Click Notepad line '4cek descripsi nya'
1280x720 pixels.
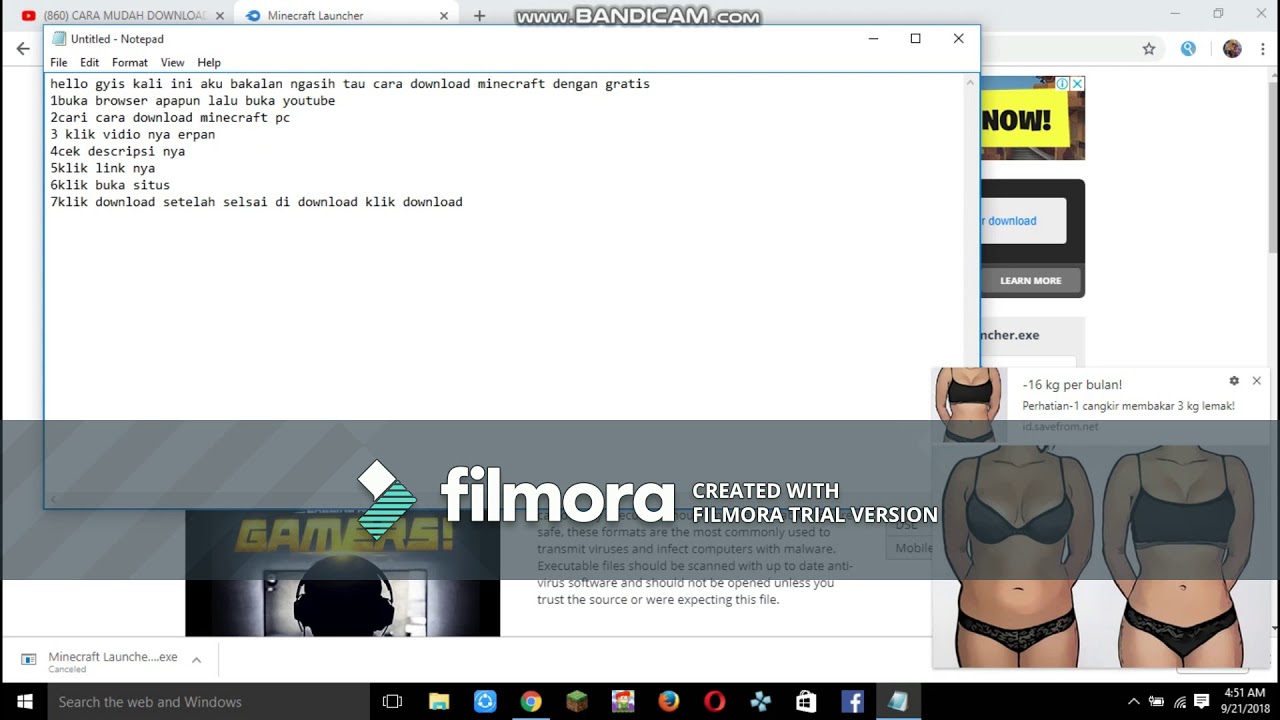click(118, 151)
